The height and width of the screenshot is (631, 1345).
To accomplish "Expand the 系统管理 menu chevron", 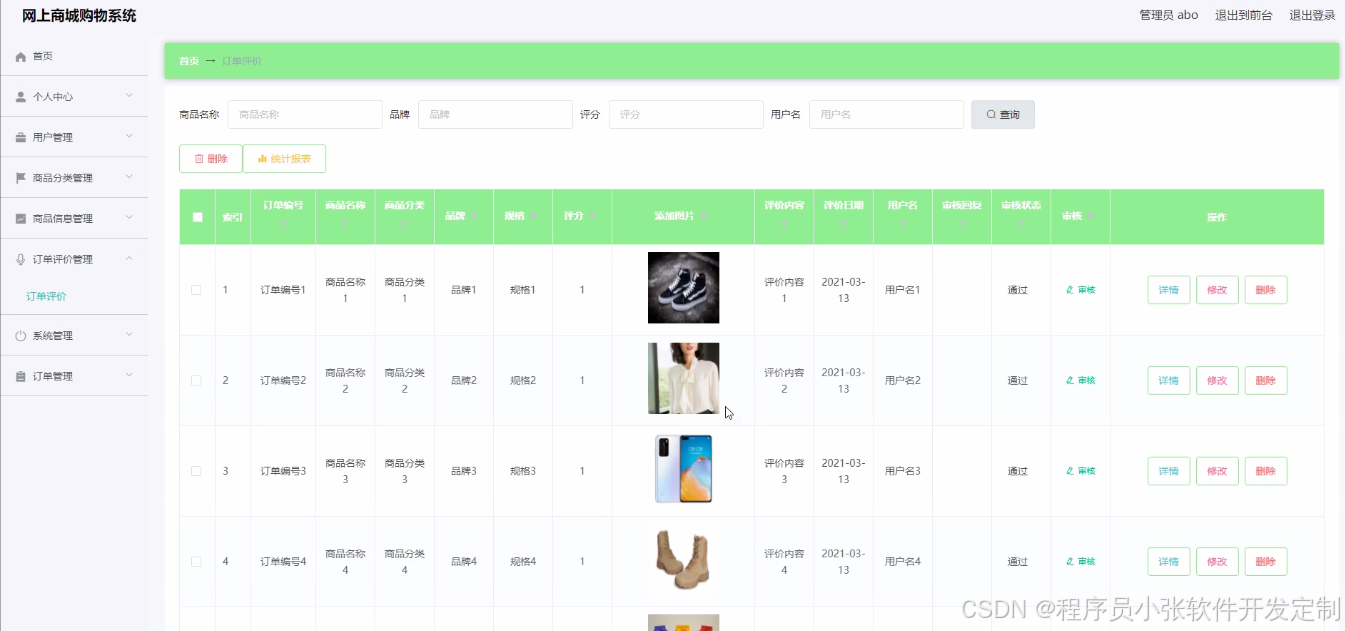I will pyautogui.click(x=129, y=335).
